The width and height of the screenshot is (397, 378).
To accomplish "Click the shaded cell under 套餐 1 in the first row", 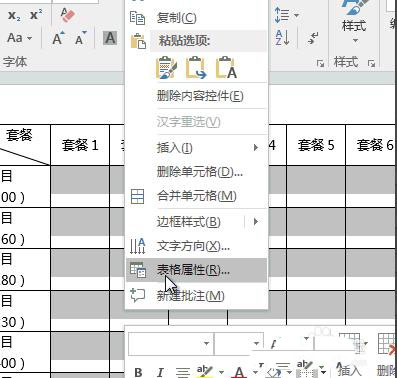I will [80, 186].
